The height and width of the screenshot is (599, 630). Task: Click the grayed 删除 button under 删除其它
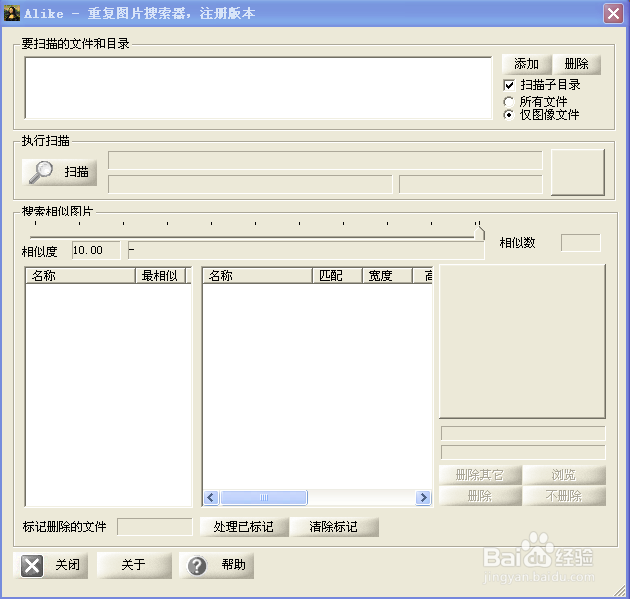[480, 496]
